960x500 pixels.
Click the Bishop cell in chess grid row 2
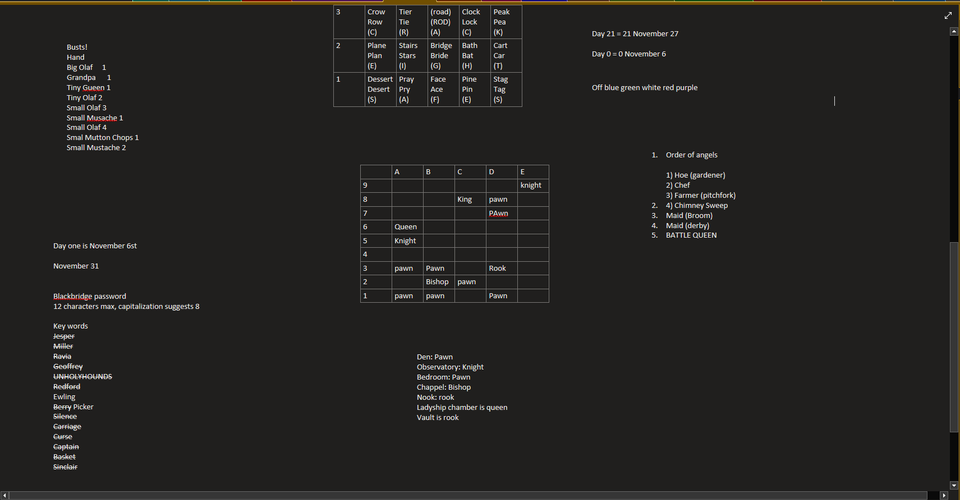pos(437,282)
